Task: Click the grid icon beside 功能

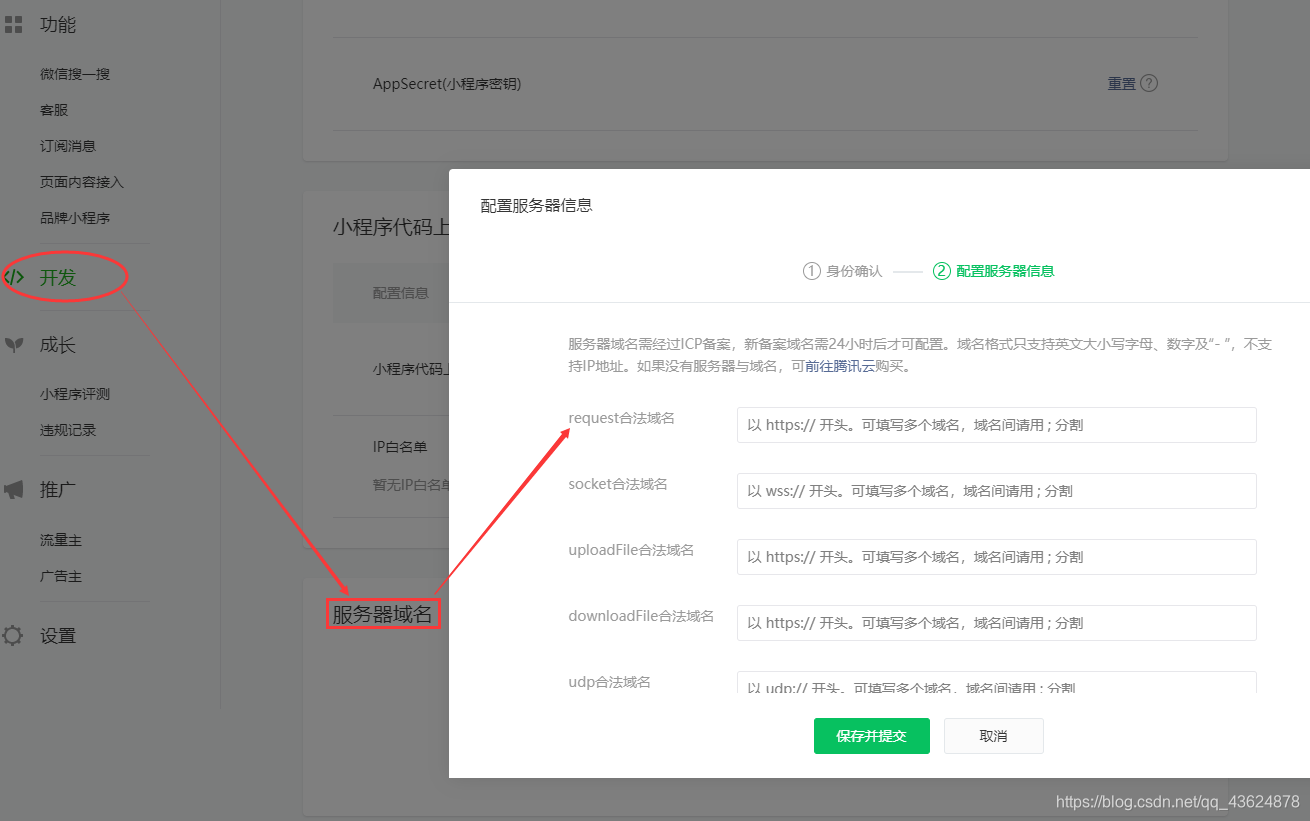Action: pos(14,24)
